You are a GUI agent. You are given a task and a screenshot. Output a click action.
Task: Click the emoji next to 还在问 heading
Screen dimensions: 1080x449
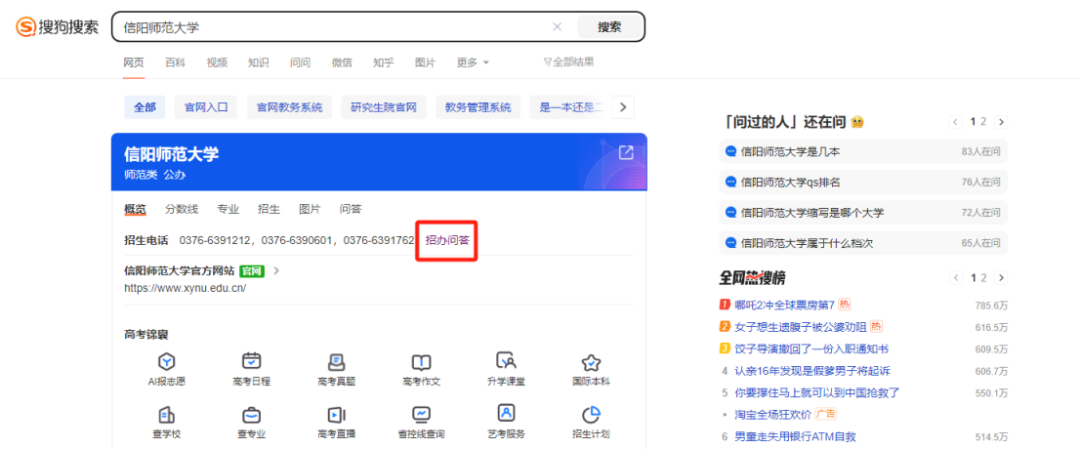pos(858,122)
